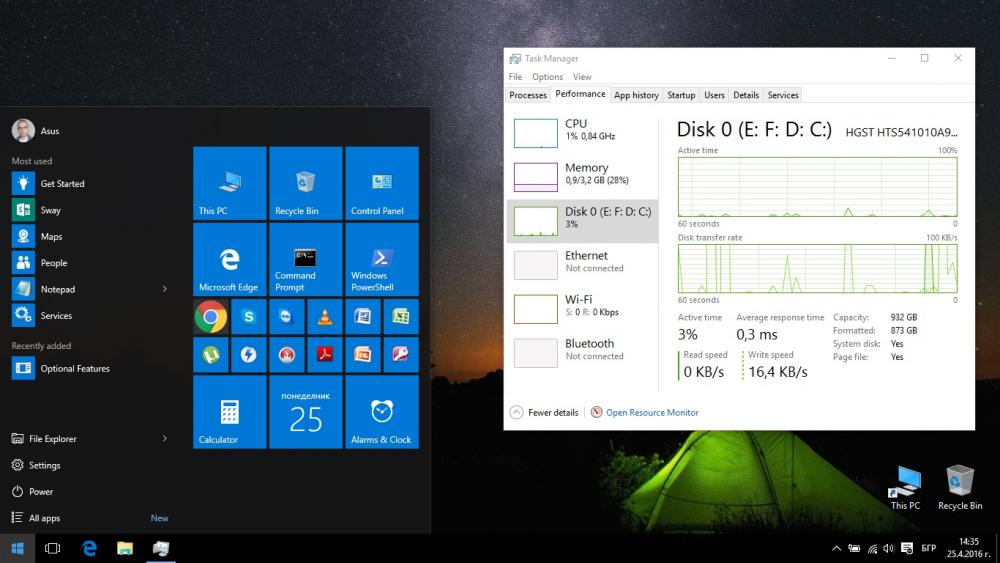Open the Google Chrome tile

point(210,316)
